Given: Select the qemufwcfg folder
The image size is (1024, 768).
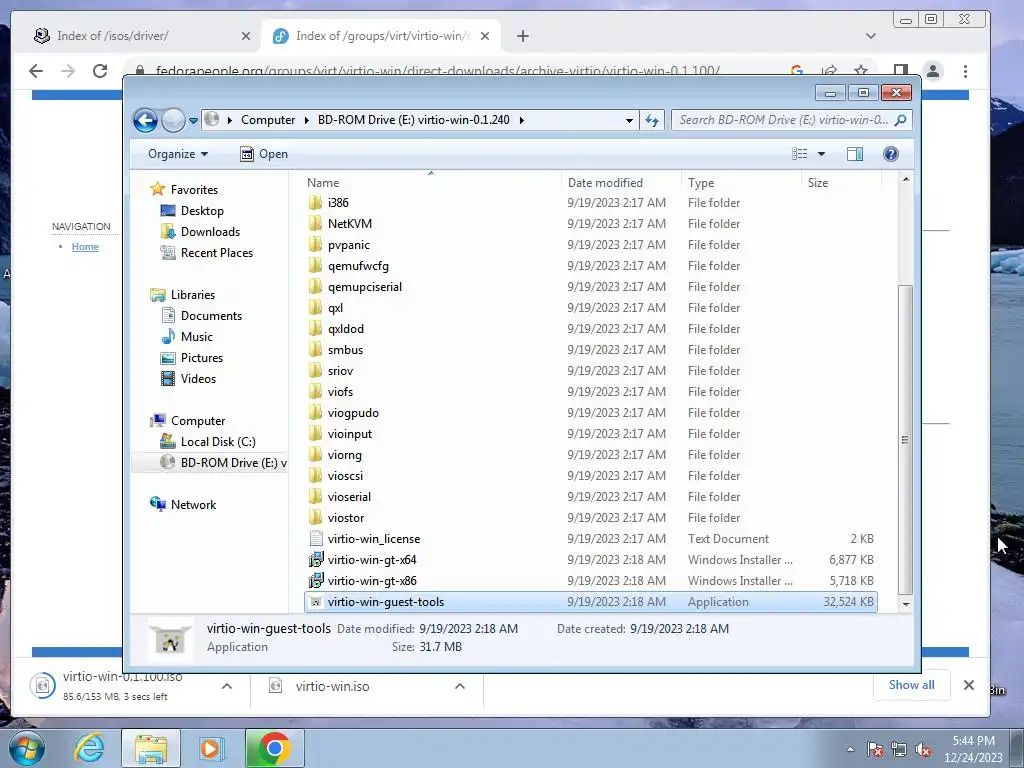Looking at the screenshot, I should pos(358,266).
